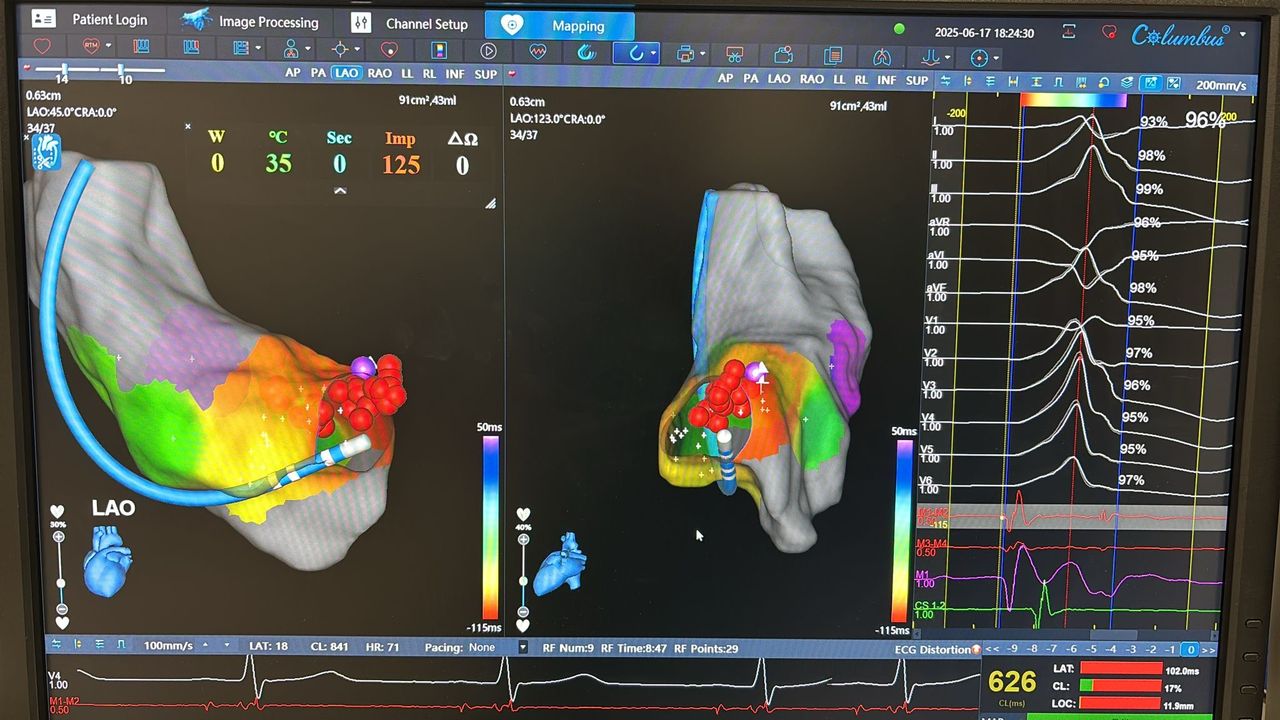Select RL view in right map

tap(861, 79)
